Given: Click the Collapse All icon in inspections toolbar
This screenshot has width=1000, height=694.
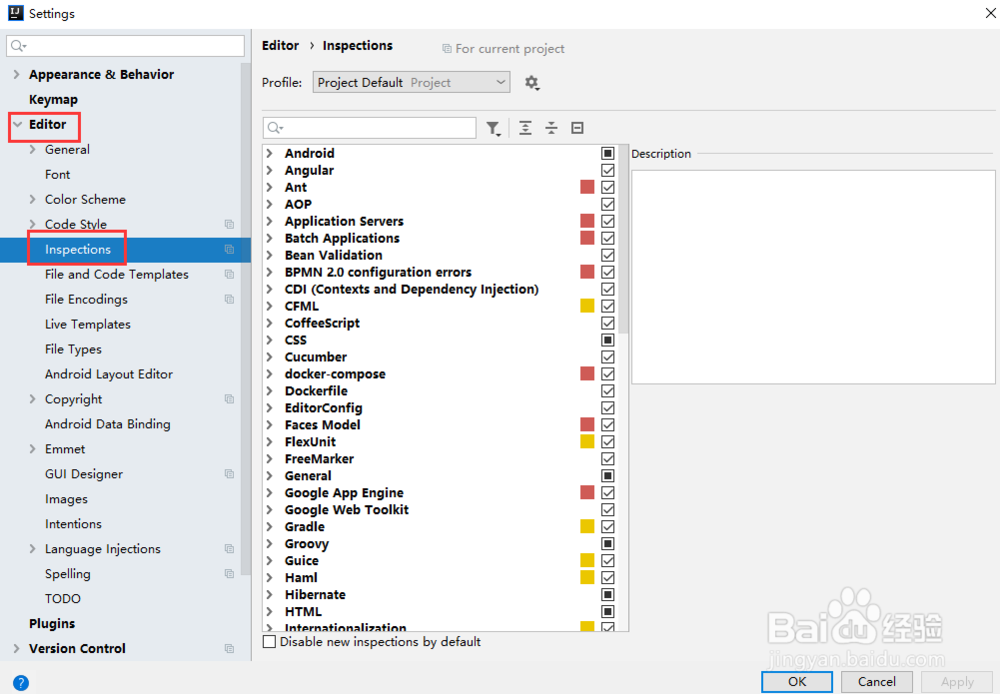Looking at the screenshot, I should click(x=551, y=128).
